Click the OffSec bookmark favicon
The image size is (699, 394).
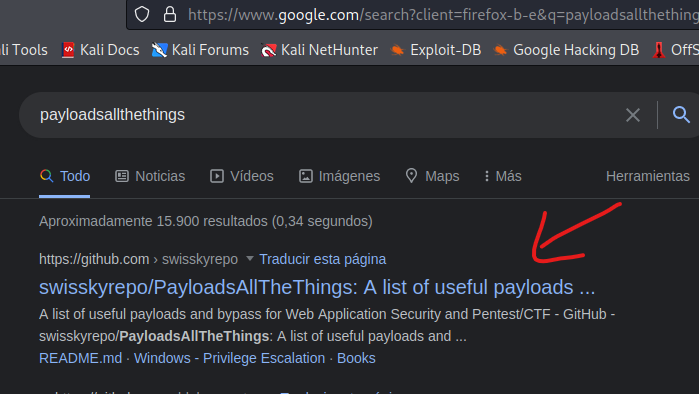(x=658, y=50)
